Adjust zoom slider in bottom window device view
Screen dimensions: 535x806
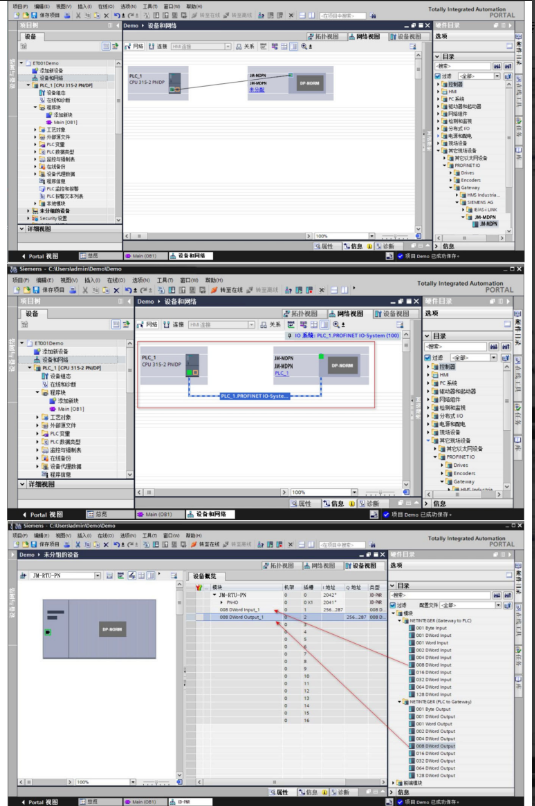click(156, 782)
